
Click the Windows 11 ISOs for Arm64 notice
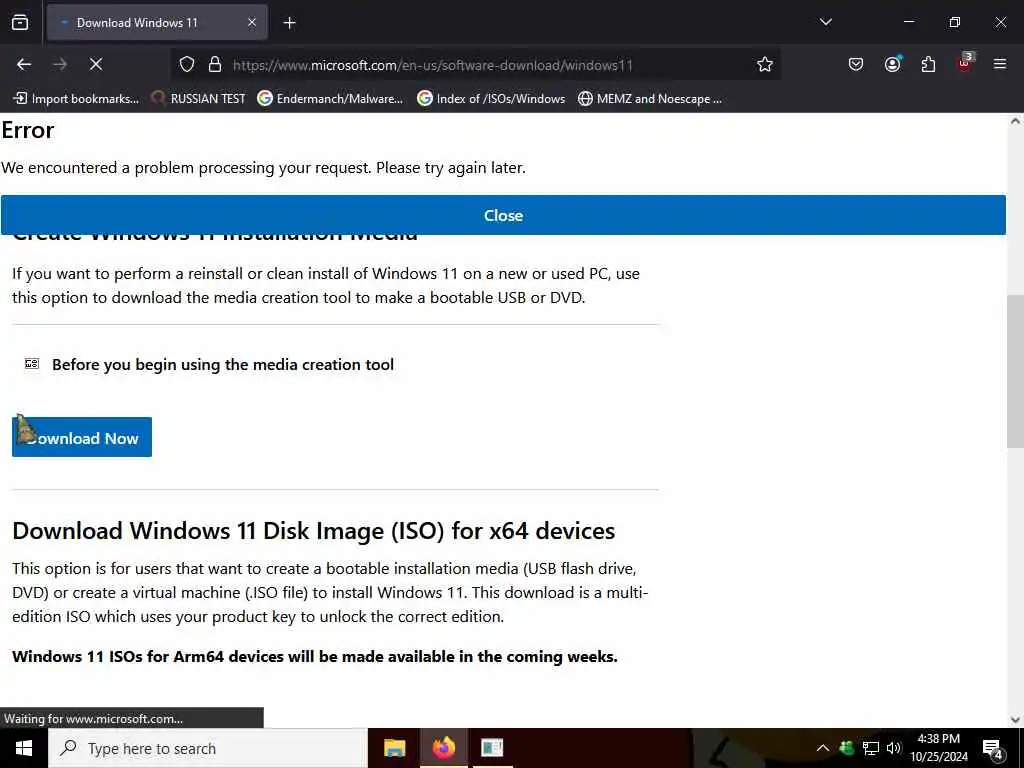point(315,656)
